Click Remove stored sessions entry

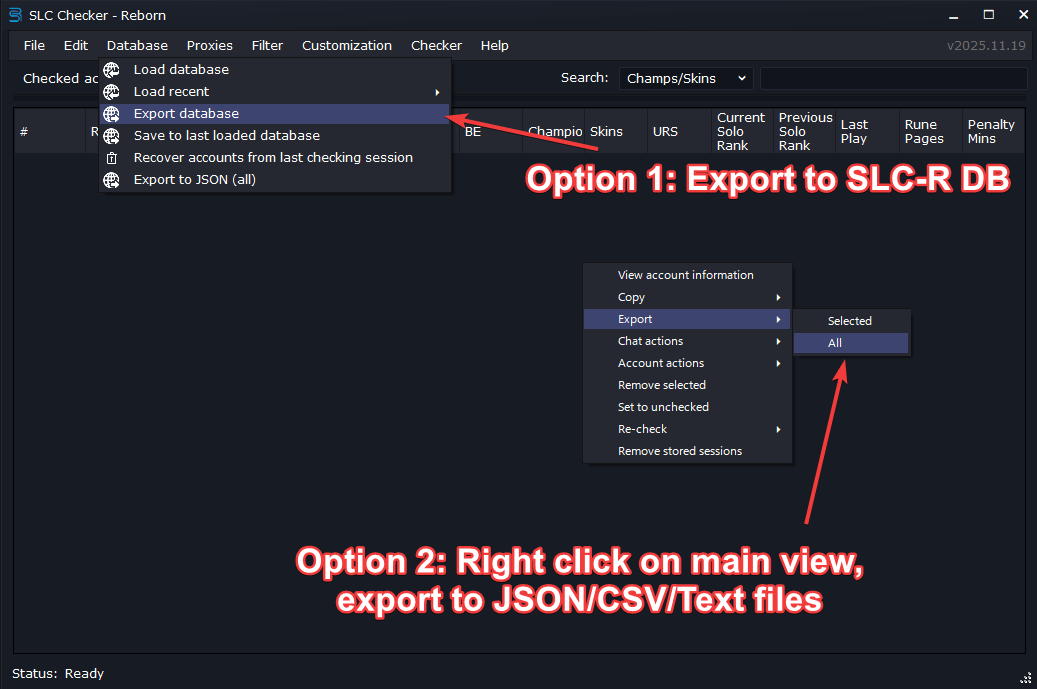click(x=680, y=451)
